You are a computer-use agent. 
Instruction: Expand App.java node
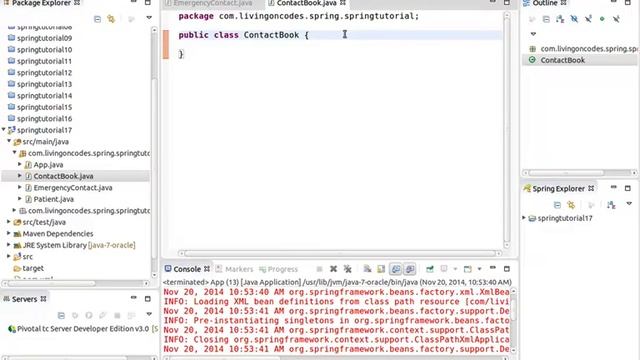[20, 164]
